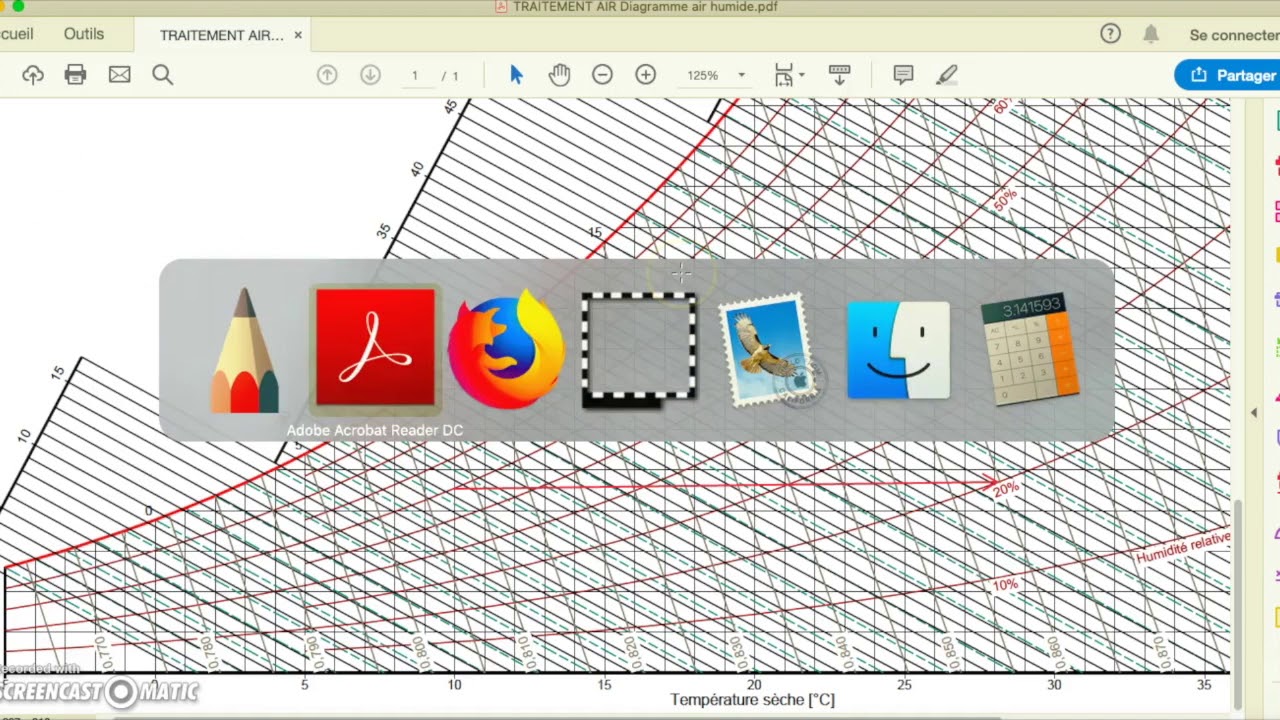
Task: Switch to Firefox in app switcher
Action: coord(506,348)
